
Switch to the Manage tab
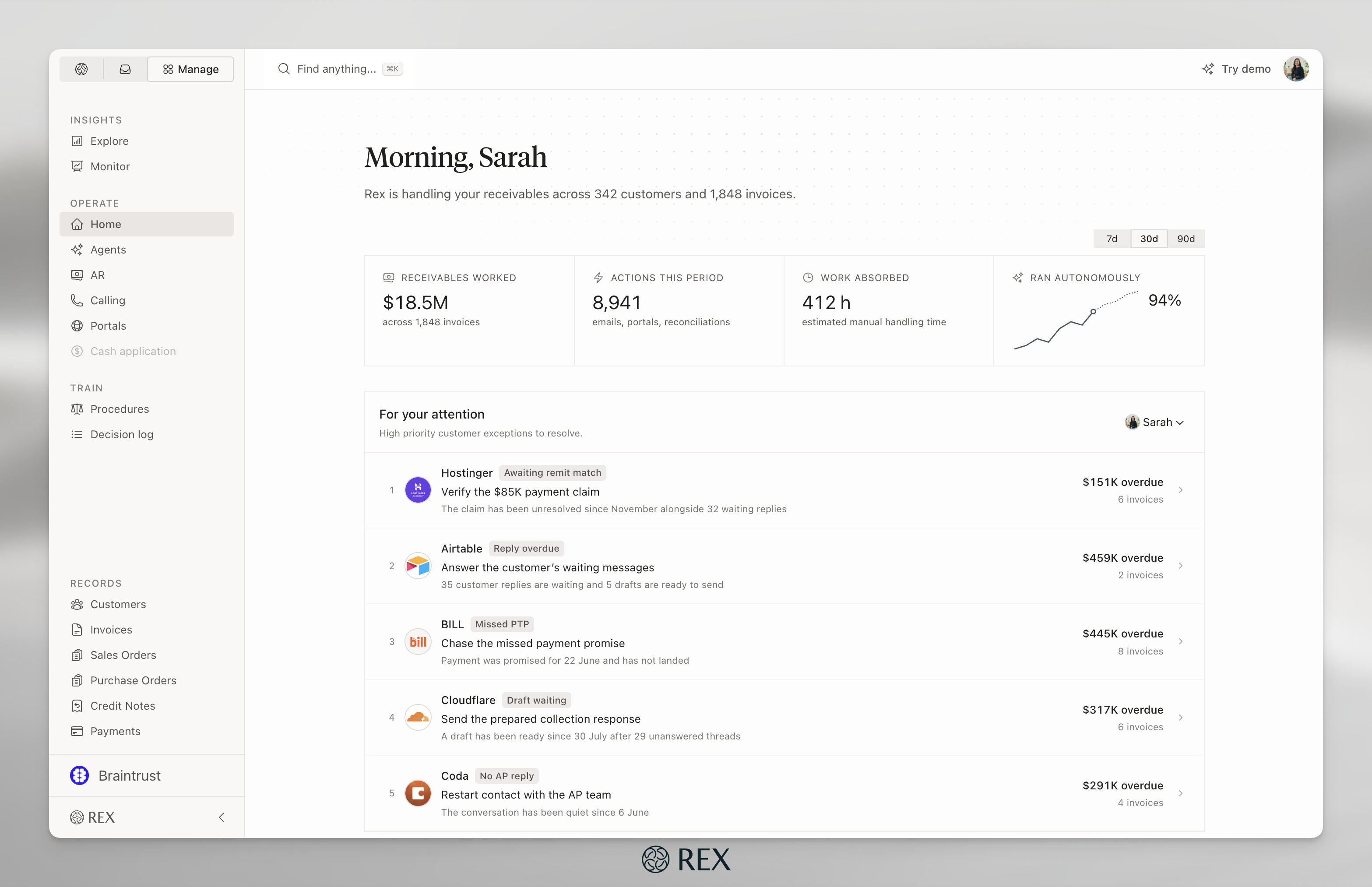(190, 69)
